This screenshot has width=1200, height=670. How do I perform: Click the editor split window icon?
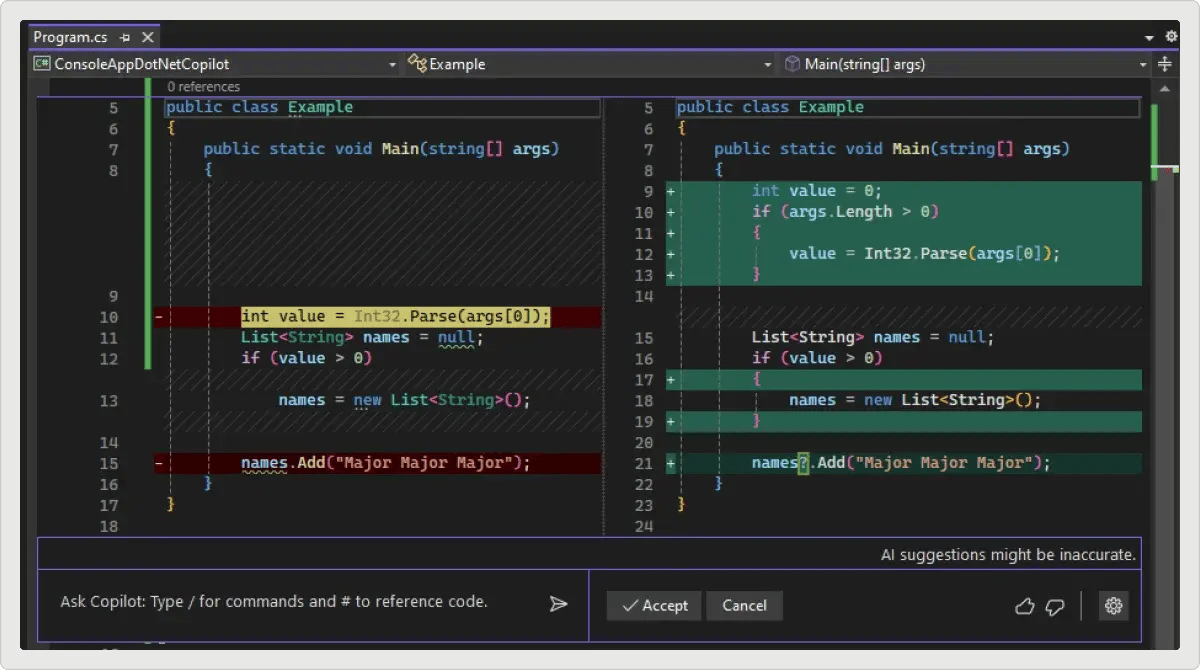[1165, 64]
